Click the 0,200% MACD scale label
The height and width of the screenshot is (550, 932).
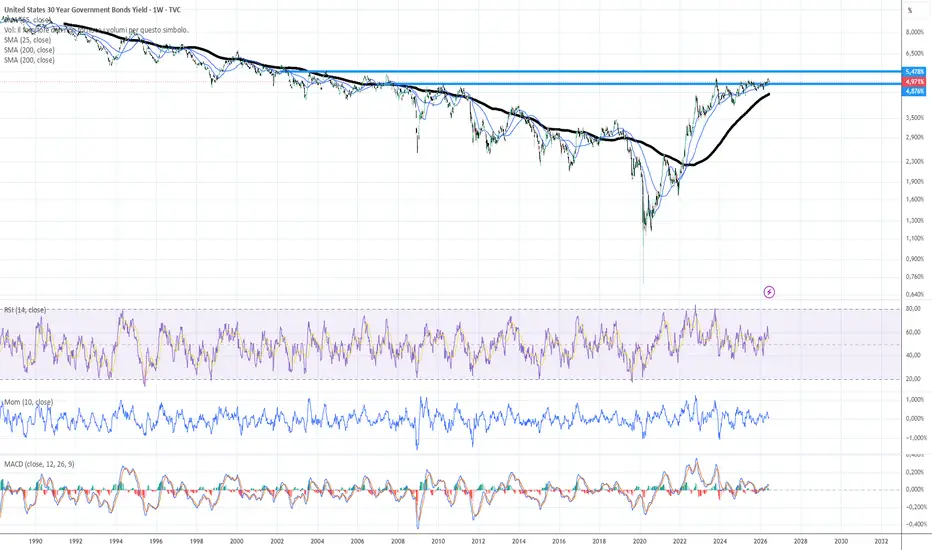(x=915, y=472)
